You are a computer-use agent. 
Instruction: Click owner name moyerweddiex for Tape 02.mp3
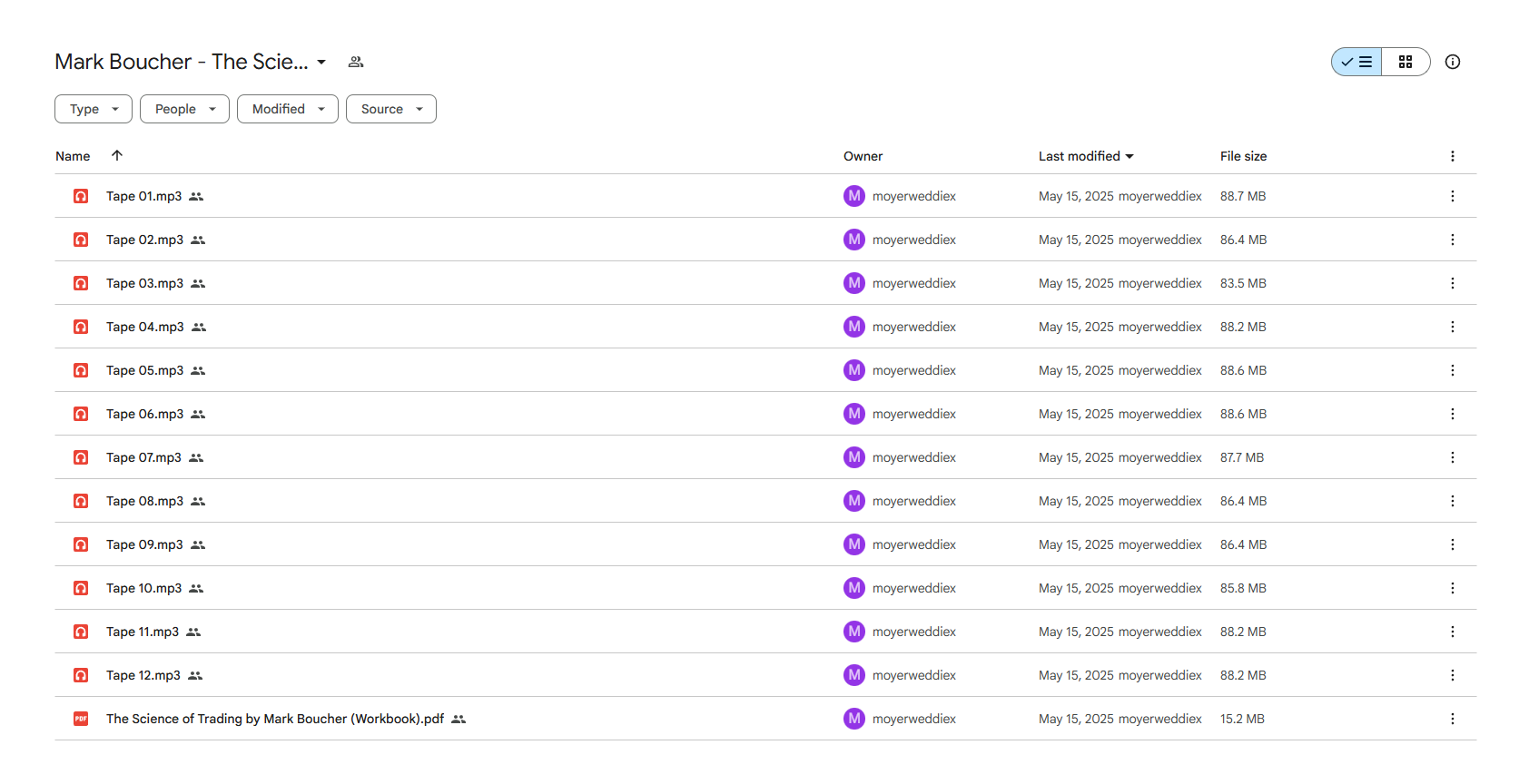click(x=914, y=240)
